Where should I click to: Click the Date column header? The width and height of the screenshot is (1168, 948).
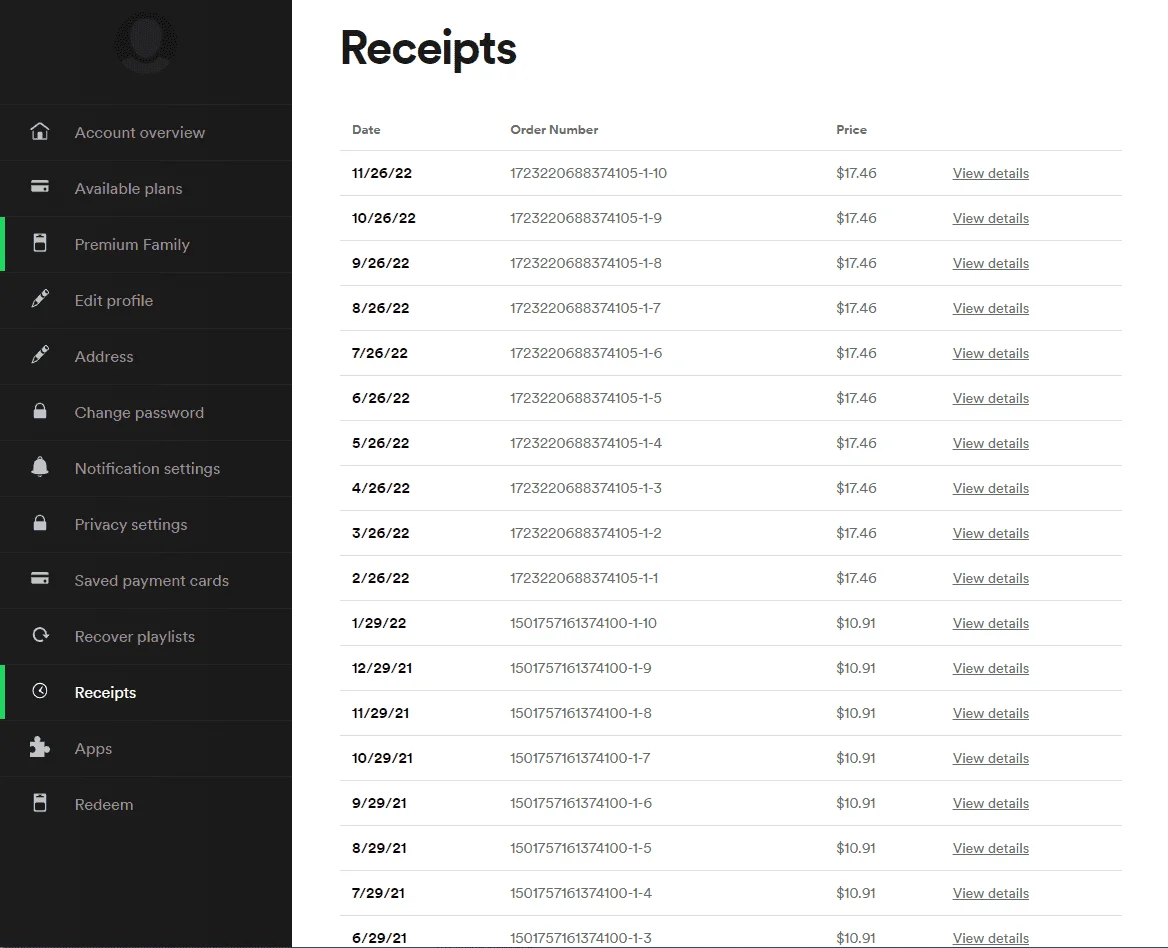tap(366, 130)
